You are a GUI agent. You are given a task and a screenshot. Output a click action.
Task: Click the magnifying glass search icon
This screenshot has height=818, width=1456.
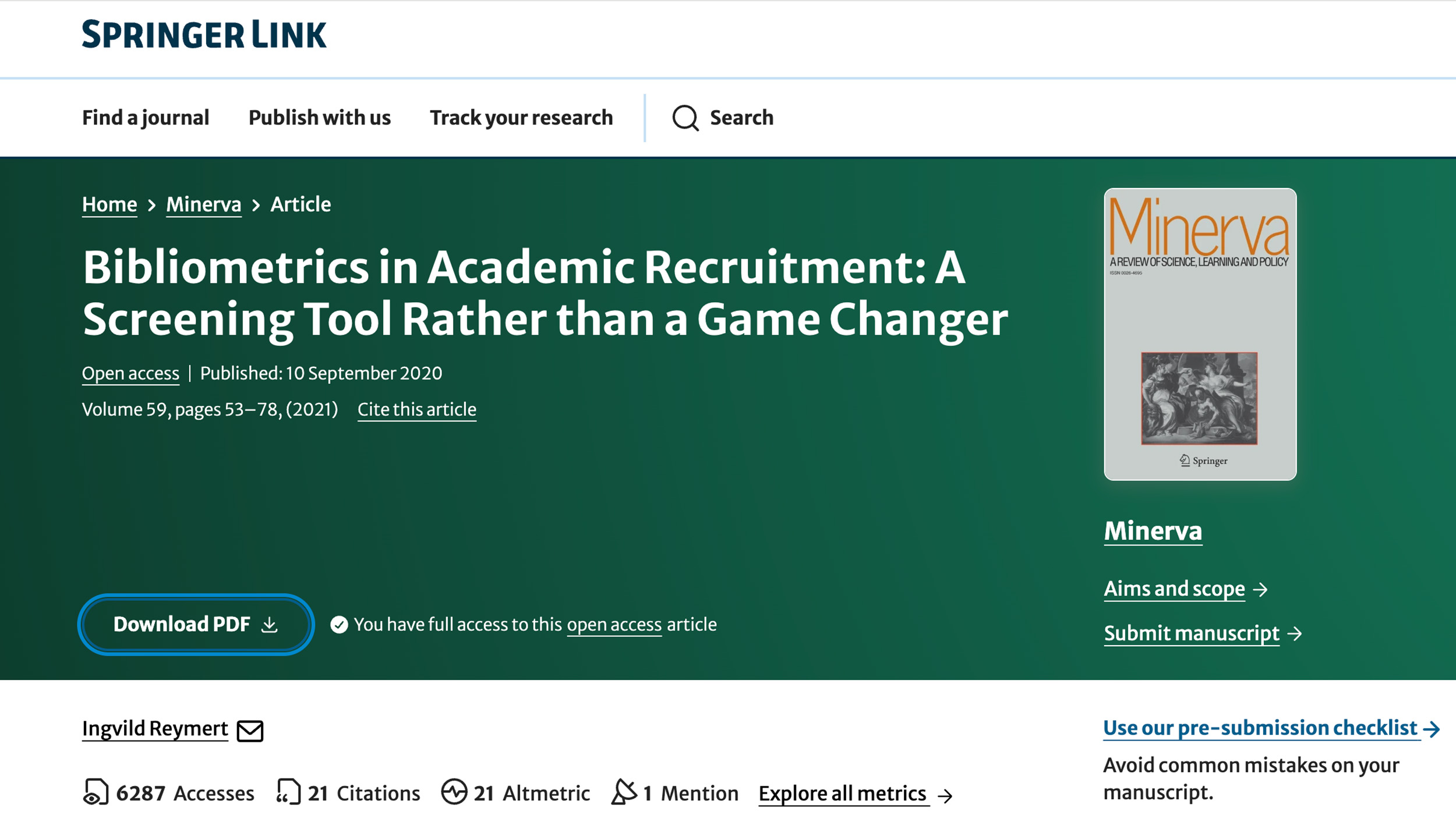pos(685,118)
